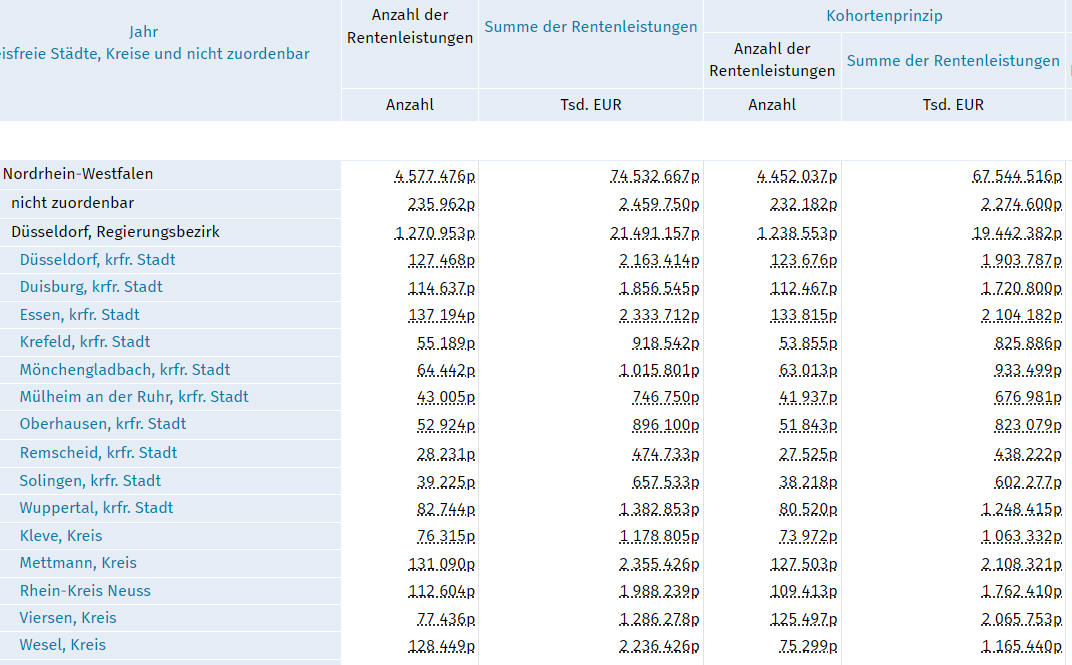Click value 67.544.516p in Nordrhein-Westfalen row

[1017, 176]
